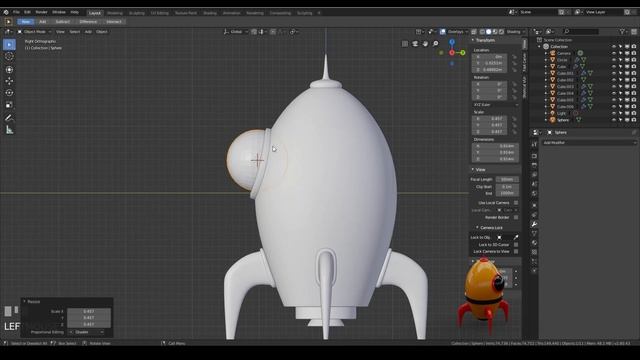Open the Window menu
This screenshot has height=360, width=640.
[59, 12]
